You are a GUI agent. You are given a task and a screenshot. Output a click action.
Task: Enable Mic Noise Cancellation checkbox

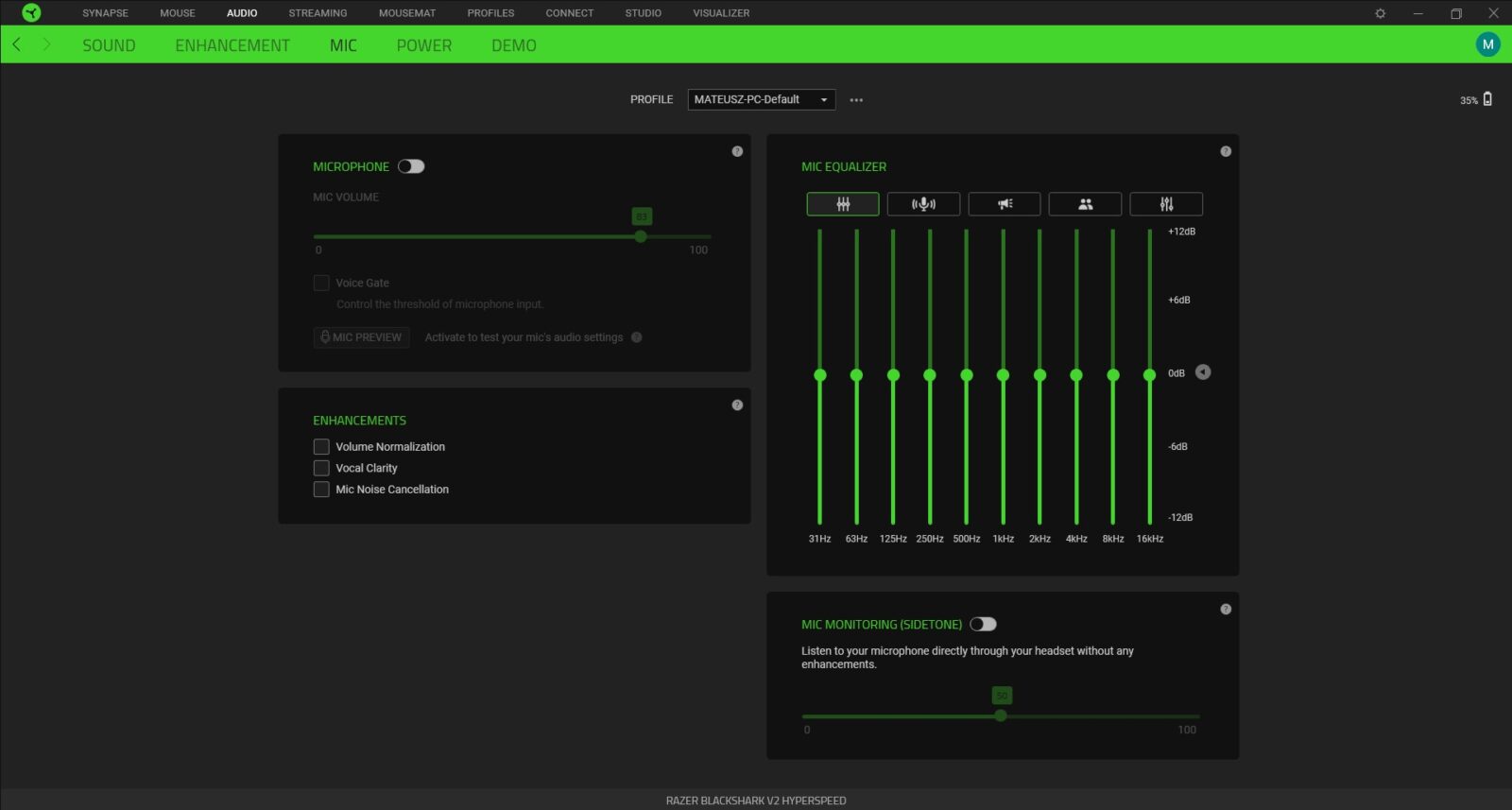pyautogui.click(x=321, y=490)
